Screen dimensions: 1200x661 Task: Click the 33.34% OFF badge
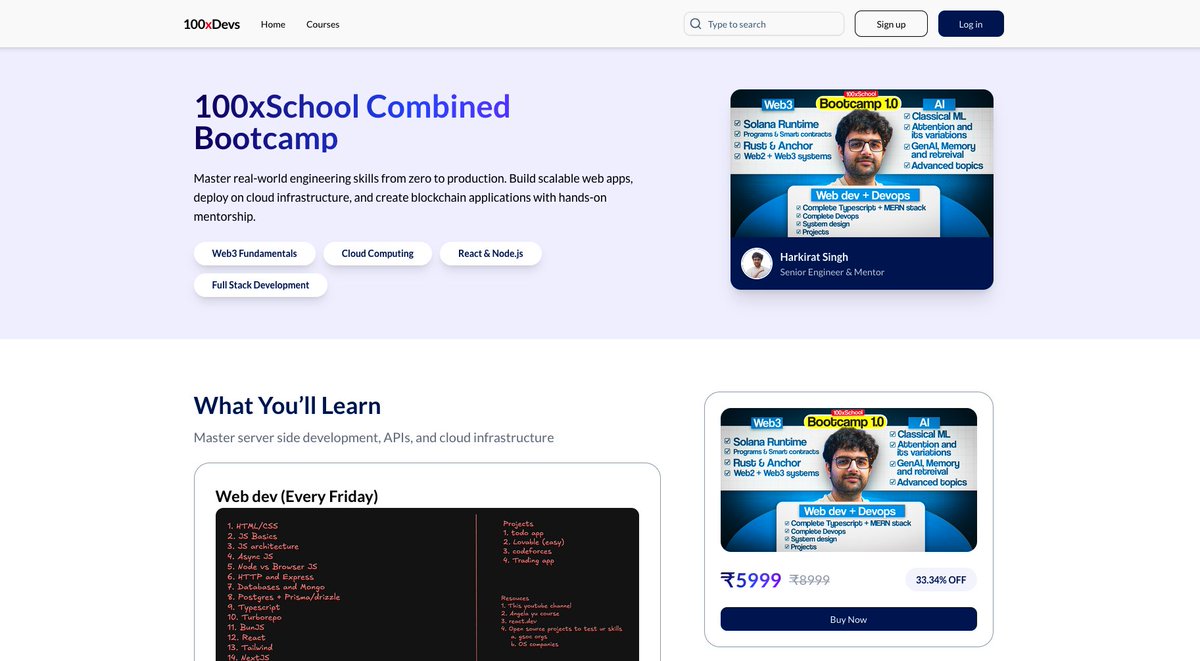941,580
